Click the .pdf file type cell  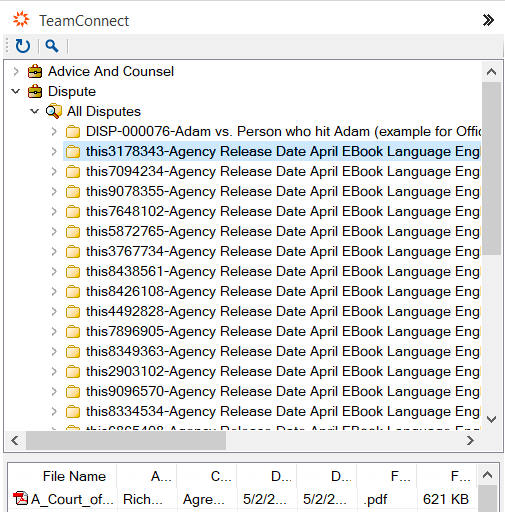click(x=376, y=499)
